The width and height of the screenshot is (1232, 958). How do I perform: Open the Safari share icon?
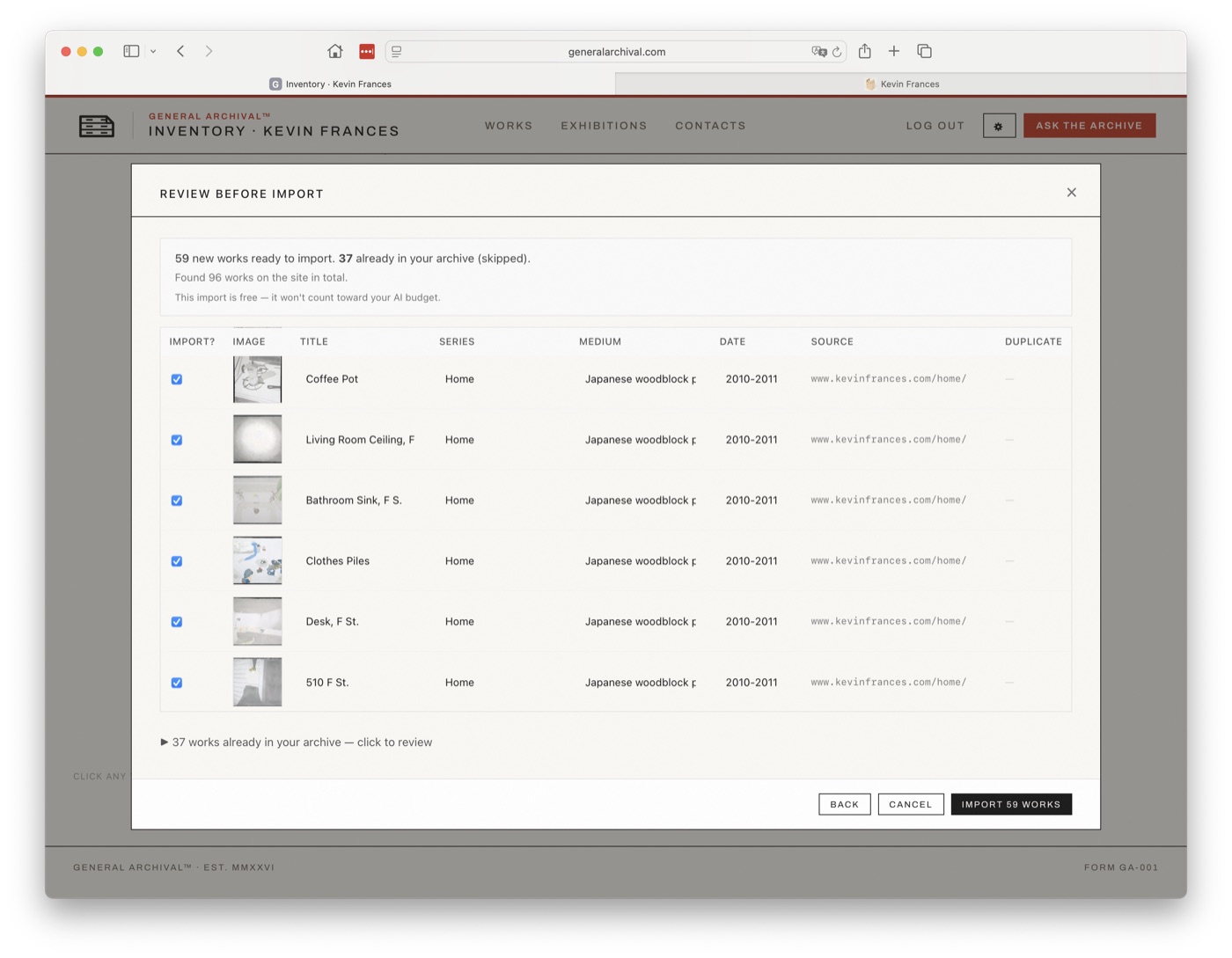(865, 51)
